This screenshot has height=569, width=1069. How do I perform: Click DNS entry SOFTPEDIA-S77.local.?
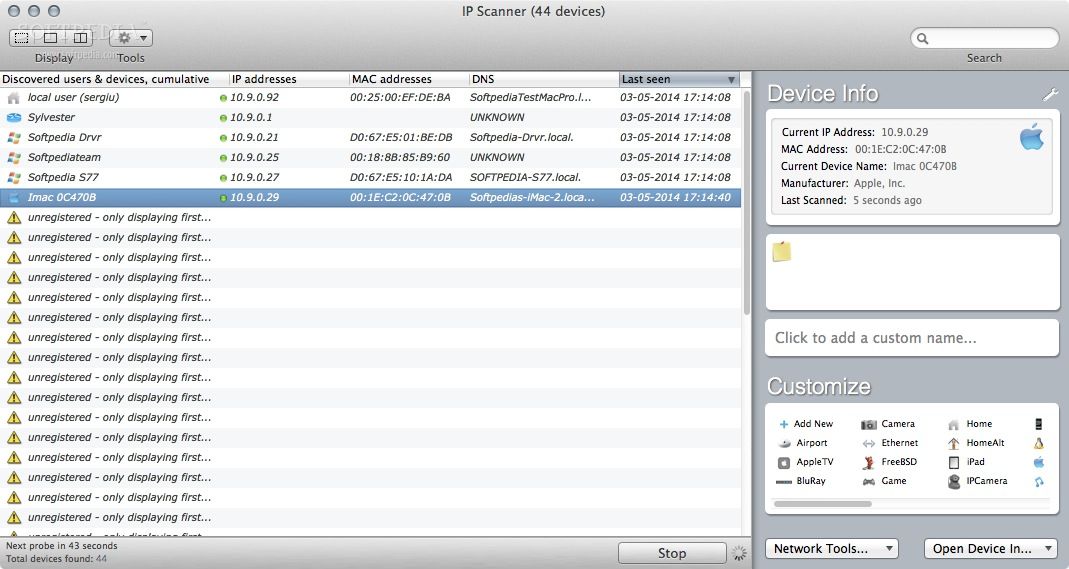[x=525, y=177]
